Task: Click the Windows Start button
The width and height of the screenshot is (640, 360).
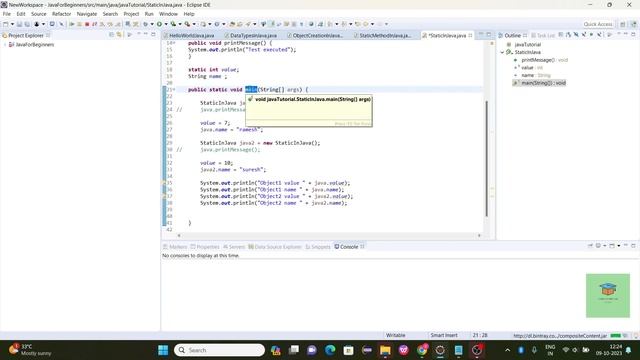Action: (163, 350)
